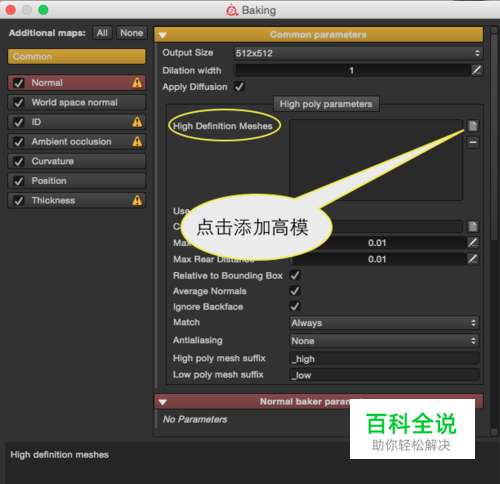Toggle Ignore Backface checkbox
The image size is (500, 484).
295,306
